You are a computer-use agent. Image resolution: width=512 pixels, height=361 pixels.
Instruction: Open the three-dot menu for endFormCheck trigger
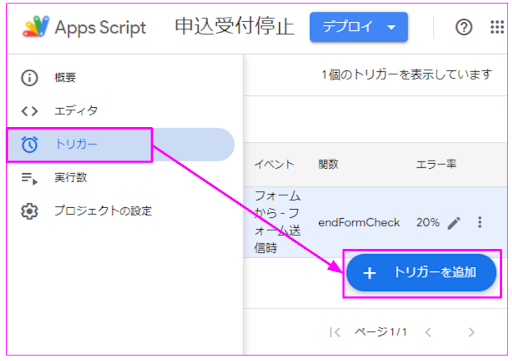(x=480, y=222)
